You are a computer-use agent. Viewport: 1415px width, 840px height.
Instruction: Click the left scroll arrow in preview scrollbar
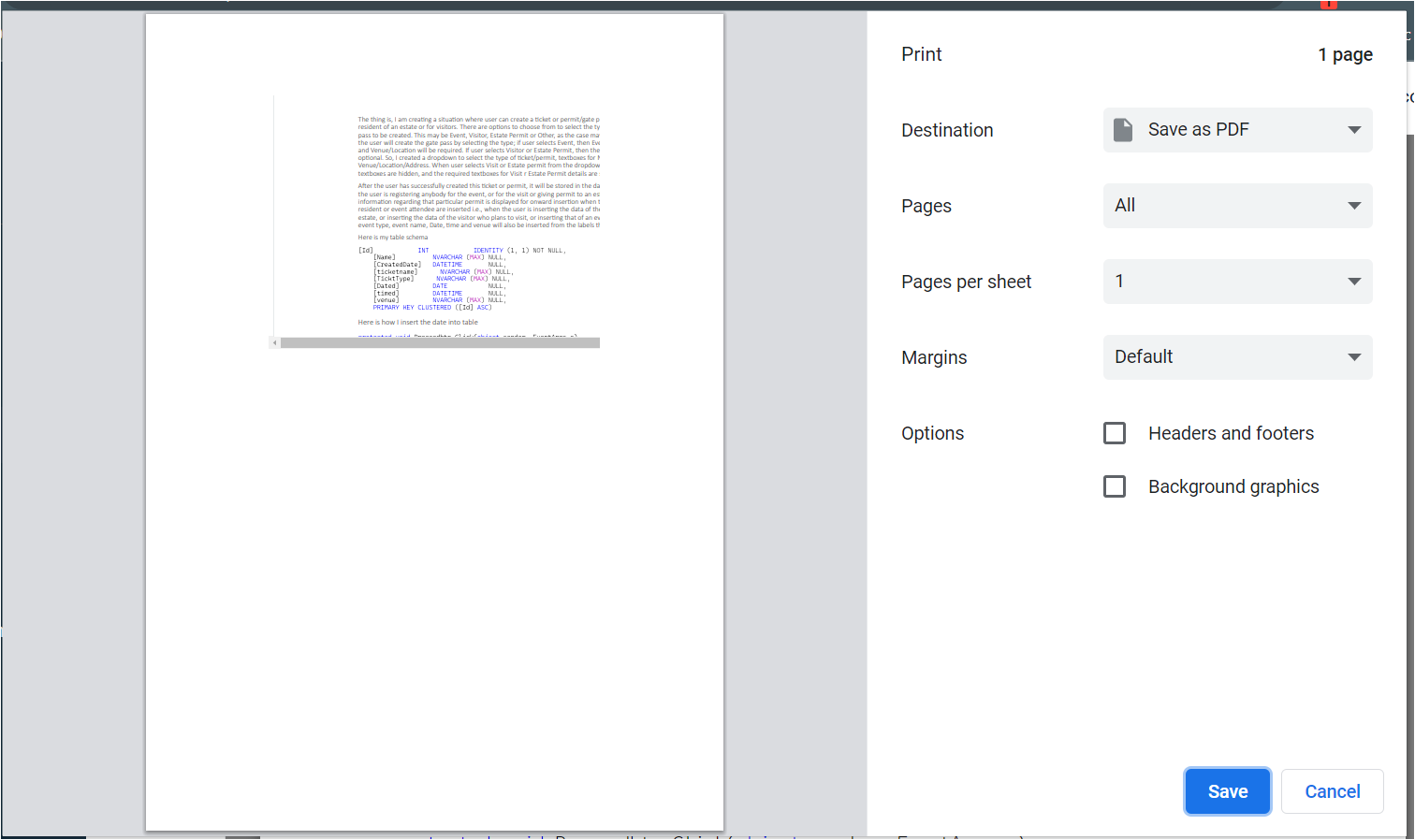(x=274, y=343)
